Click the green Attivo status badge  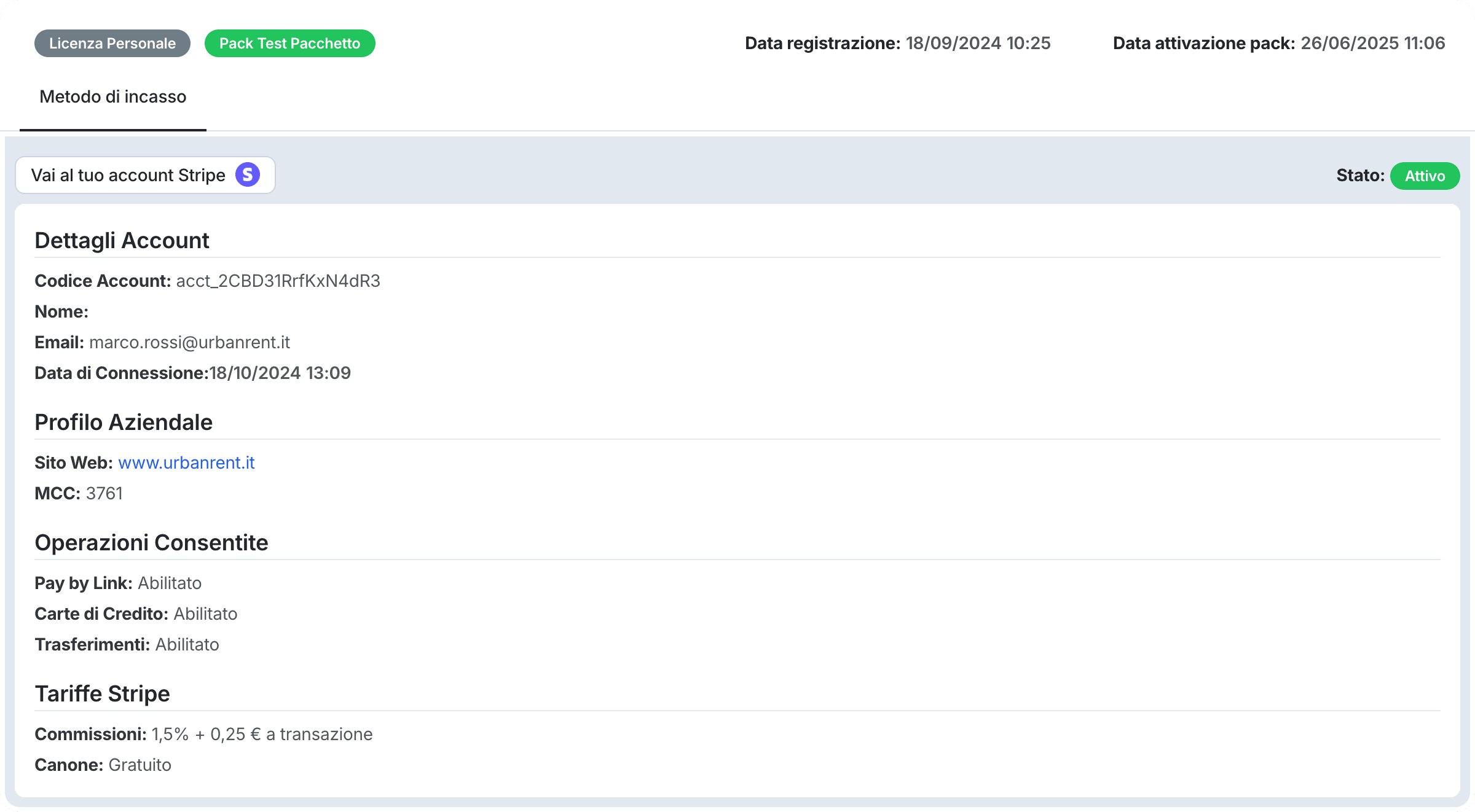[x=1425, y=176]
